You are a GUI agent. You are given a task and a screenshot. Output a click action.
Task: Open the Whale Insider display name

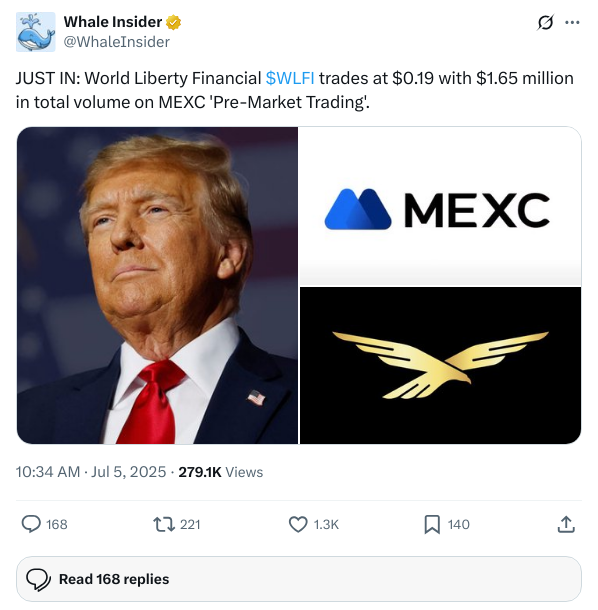tap(113, 22)
